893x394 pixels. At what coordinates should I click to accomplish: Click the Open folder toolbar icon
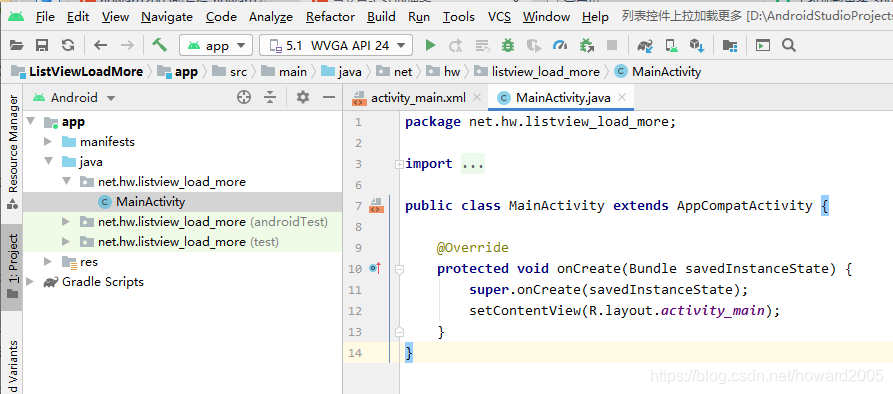click(17, 46)
